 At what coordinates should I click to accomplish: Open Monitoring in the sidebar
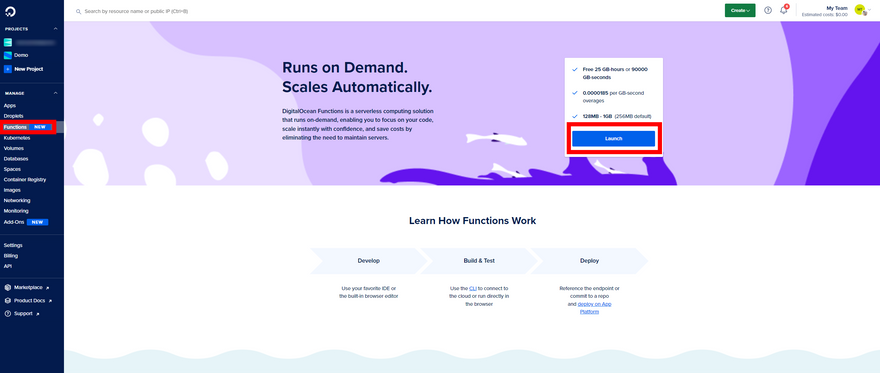[16, 211]
